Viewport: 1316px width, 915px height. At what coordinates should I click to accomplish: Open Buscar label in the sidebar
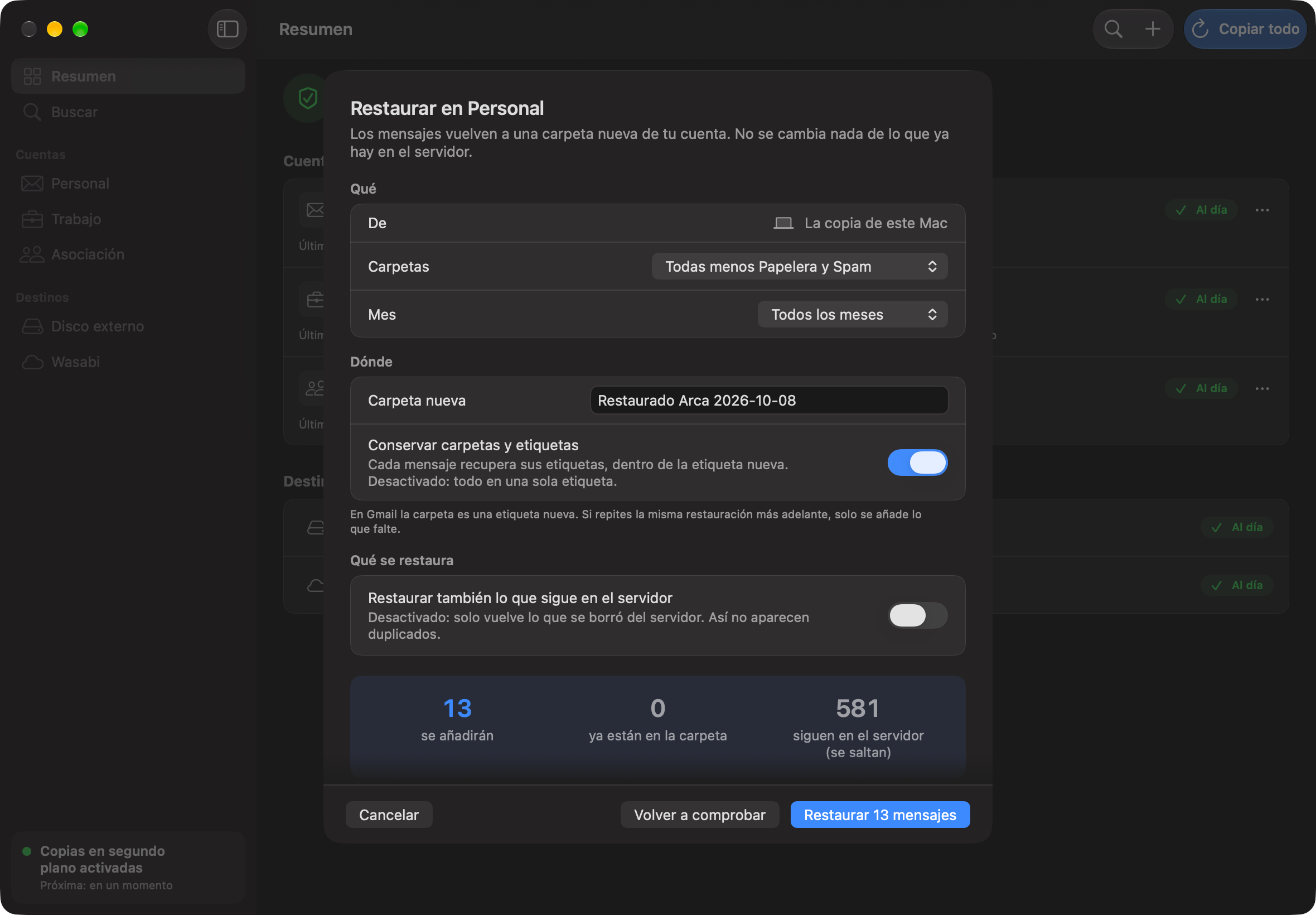75,112
